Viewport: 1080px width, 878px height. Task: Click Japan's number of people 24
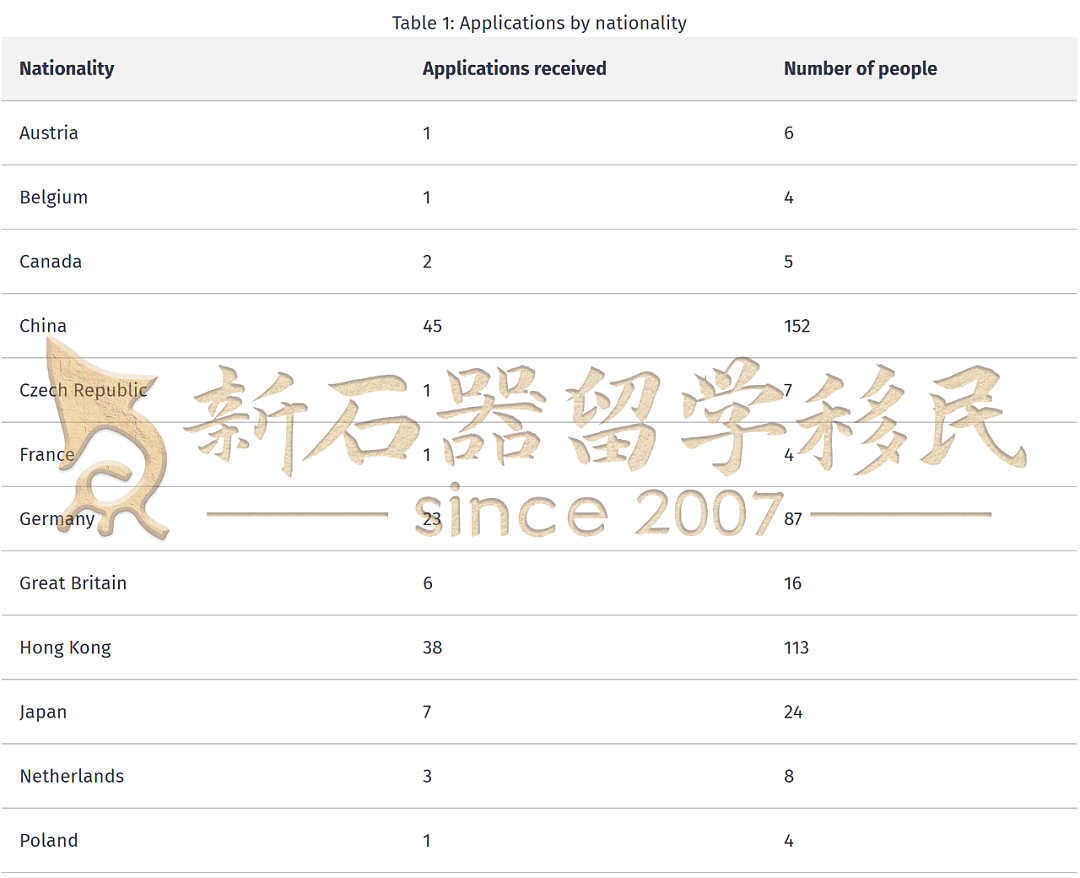tap(793, 712)
